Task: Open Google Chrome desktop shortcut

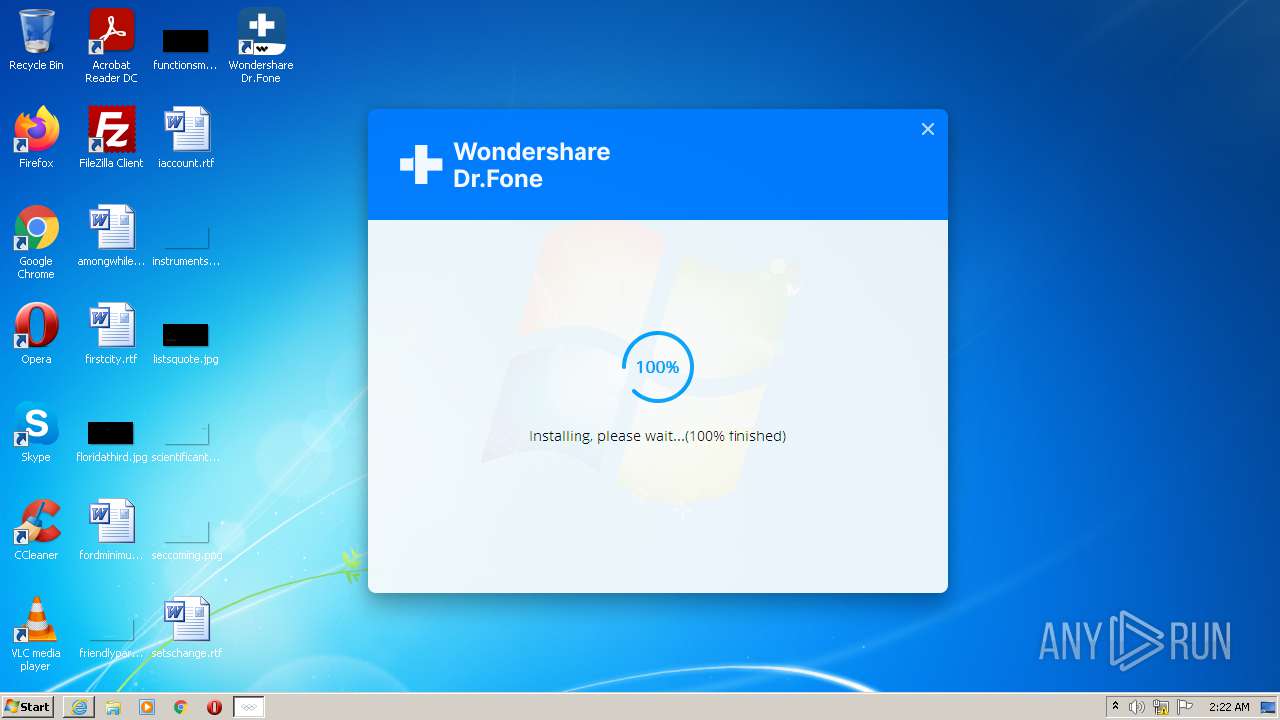Action: tap(36, 242)
